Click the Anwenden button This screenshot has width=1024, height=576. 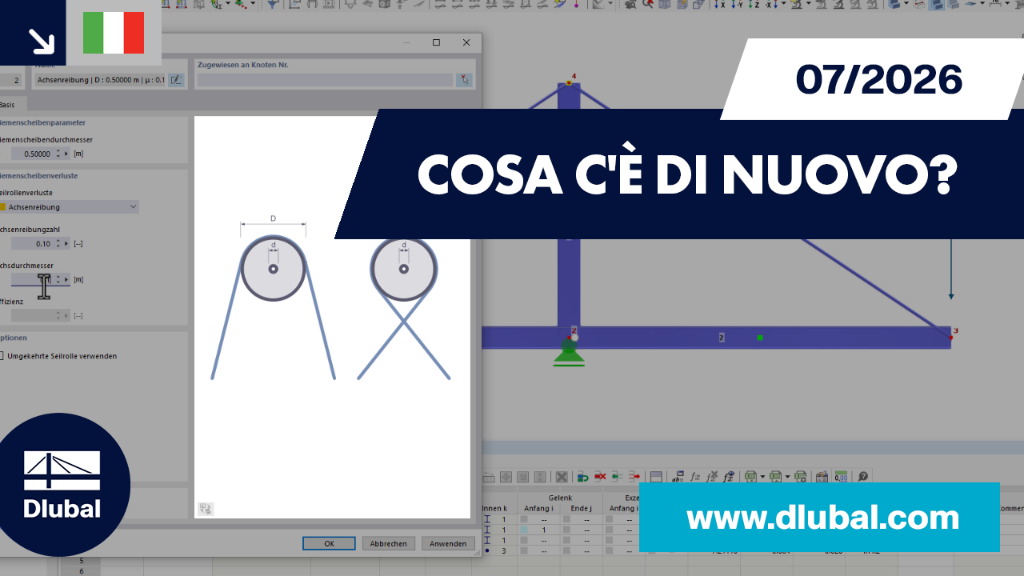point(448,543)
